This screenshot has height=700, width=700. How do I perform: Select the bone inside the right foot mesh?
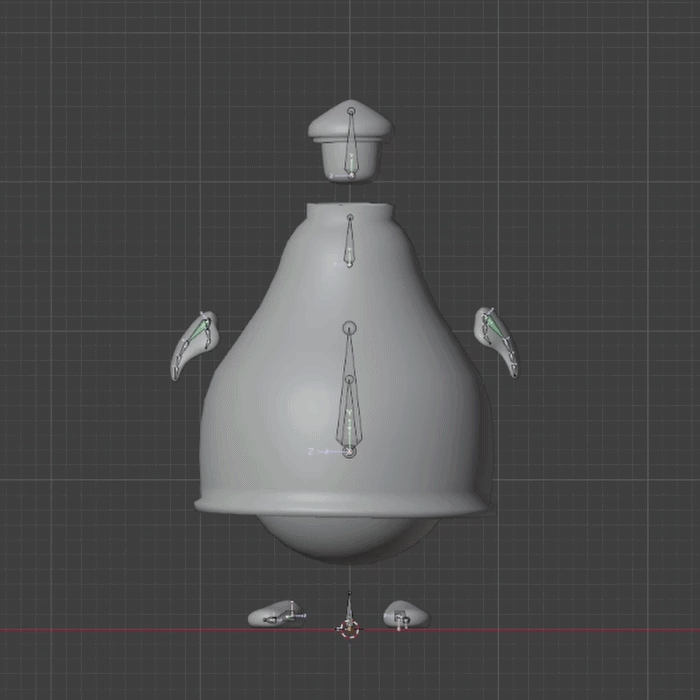(401, 619)
